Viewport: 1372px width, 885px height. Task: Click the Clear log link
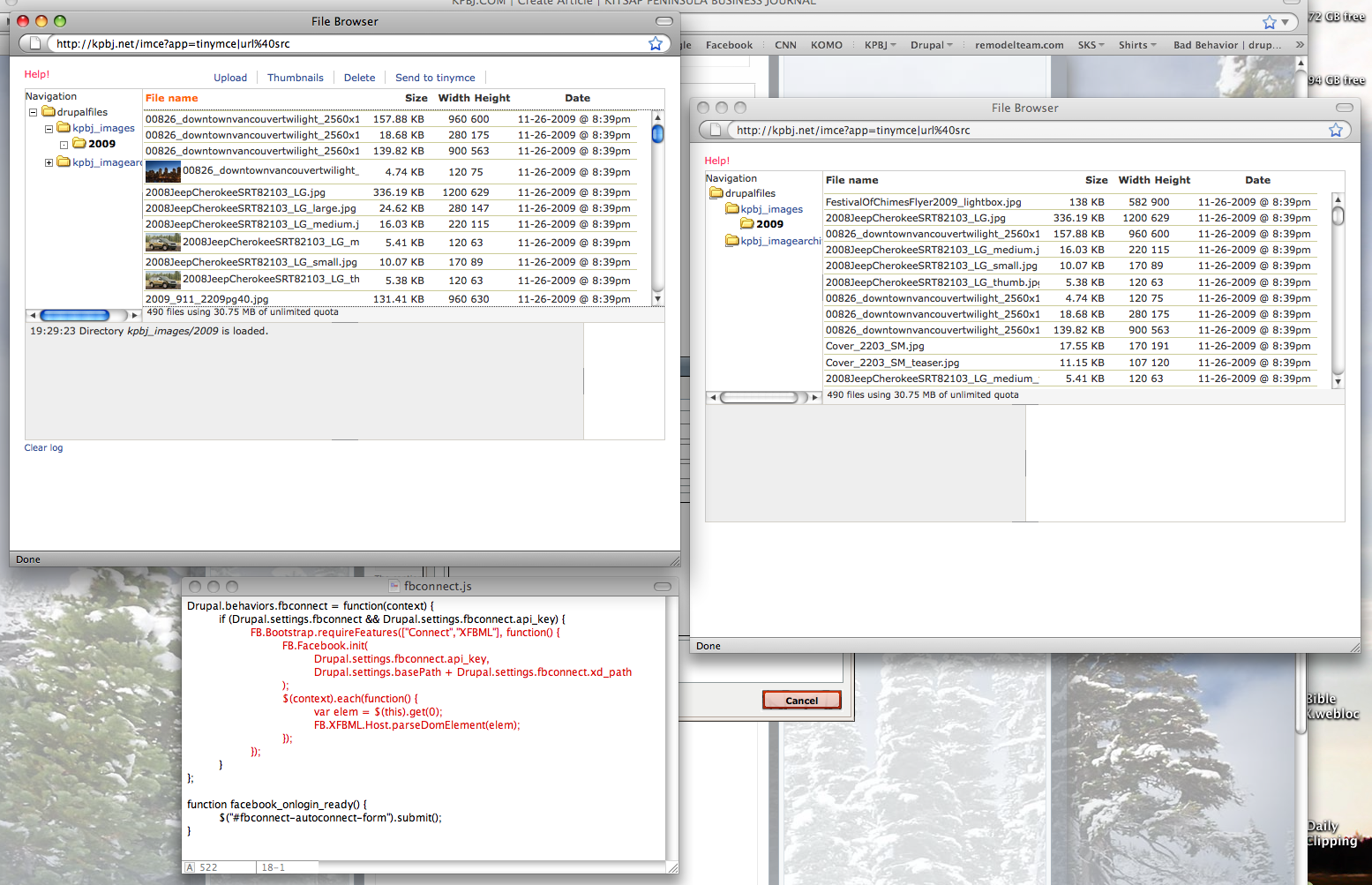[43, 448]
